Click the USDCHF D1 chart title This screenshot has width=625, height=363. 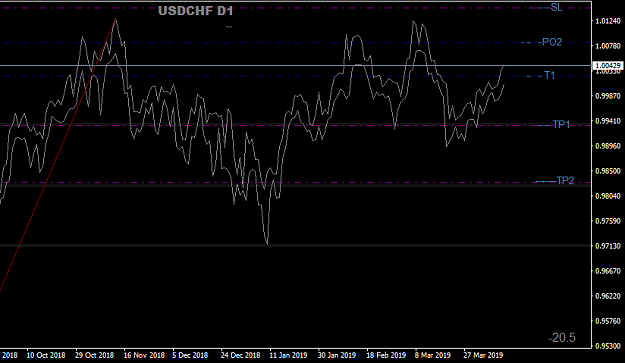195,11
